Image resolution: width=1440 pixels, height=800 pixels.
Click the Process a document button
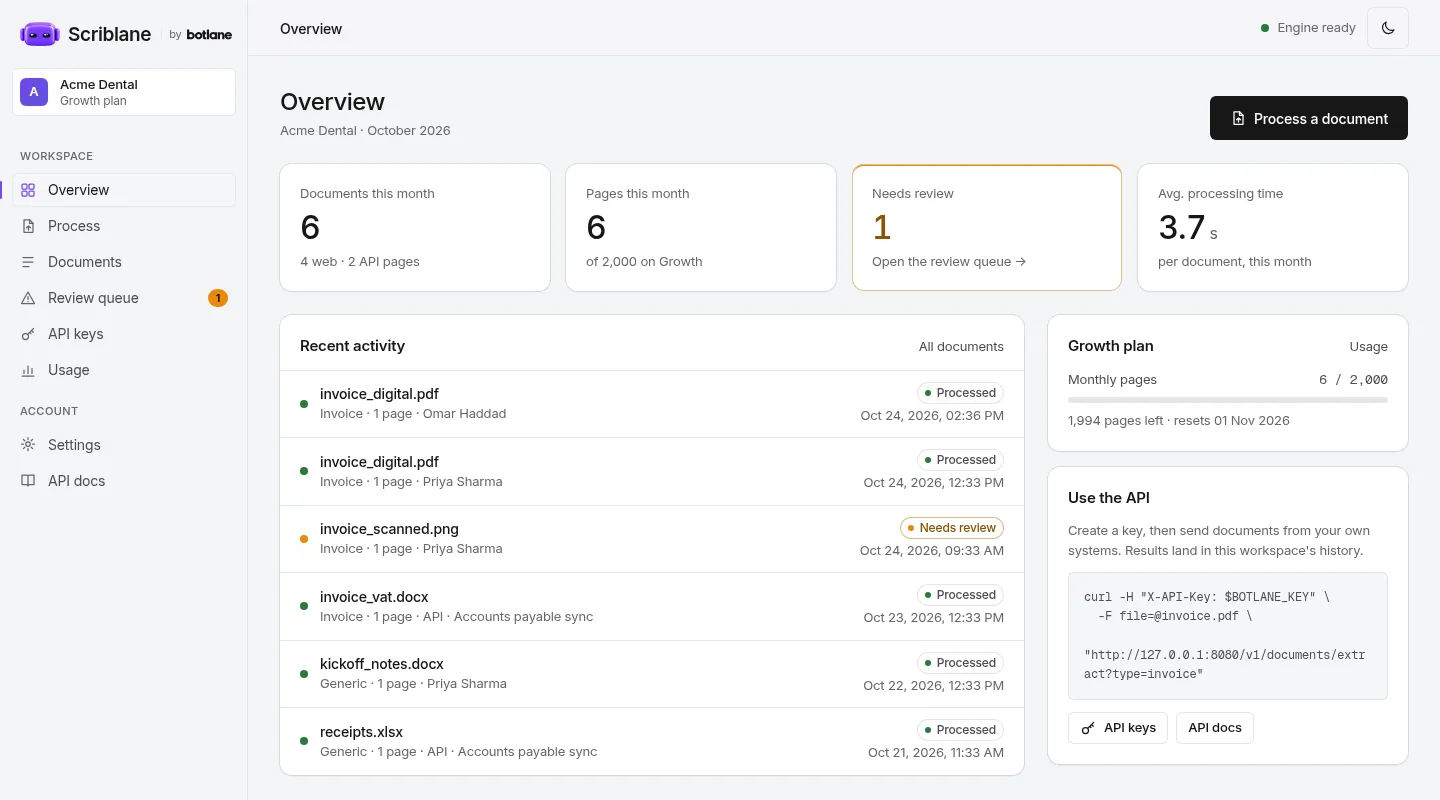click(1309, 118)
